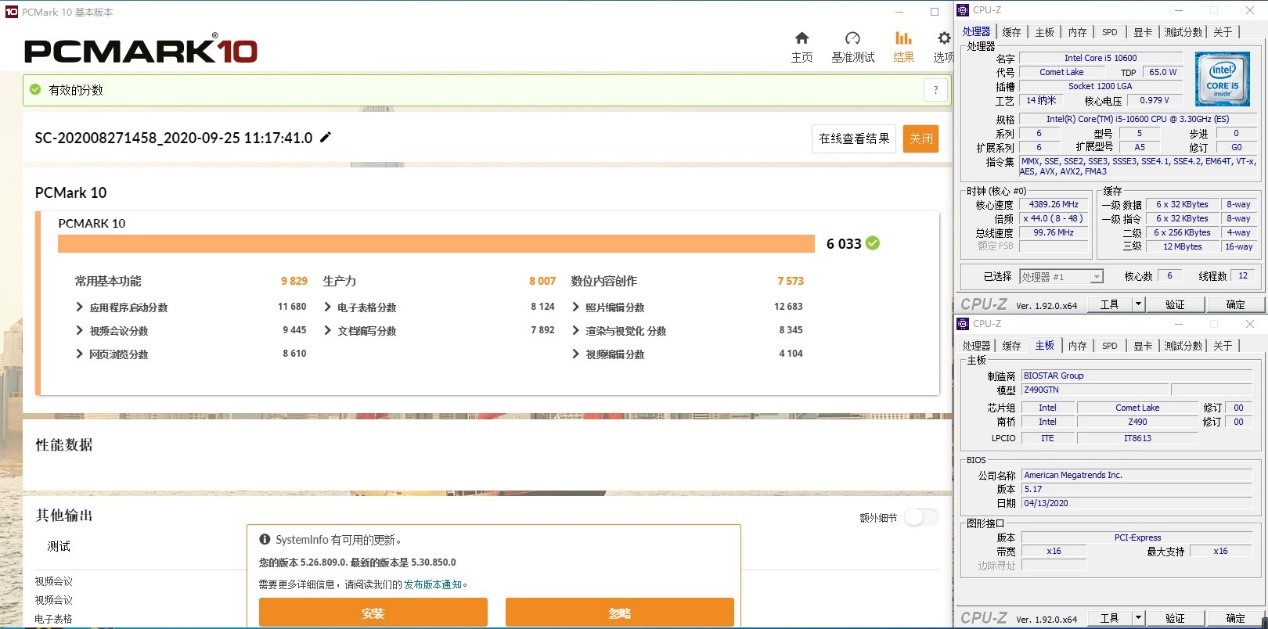The width and height of the screenshot is (1268, 629).
Task: Expand the 渲染与视觉化分数 row
Action: pos(576,331)
